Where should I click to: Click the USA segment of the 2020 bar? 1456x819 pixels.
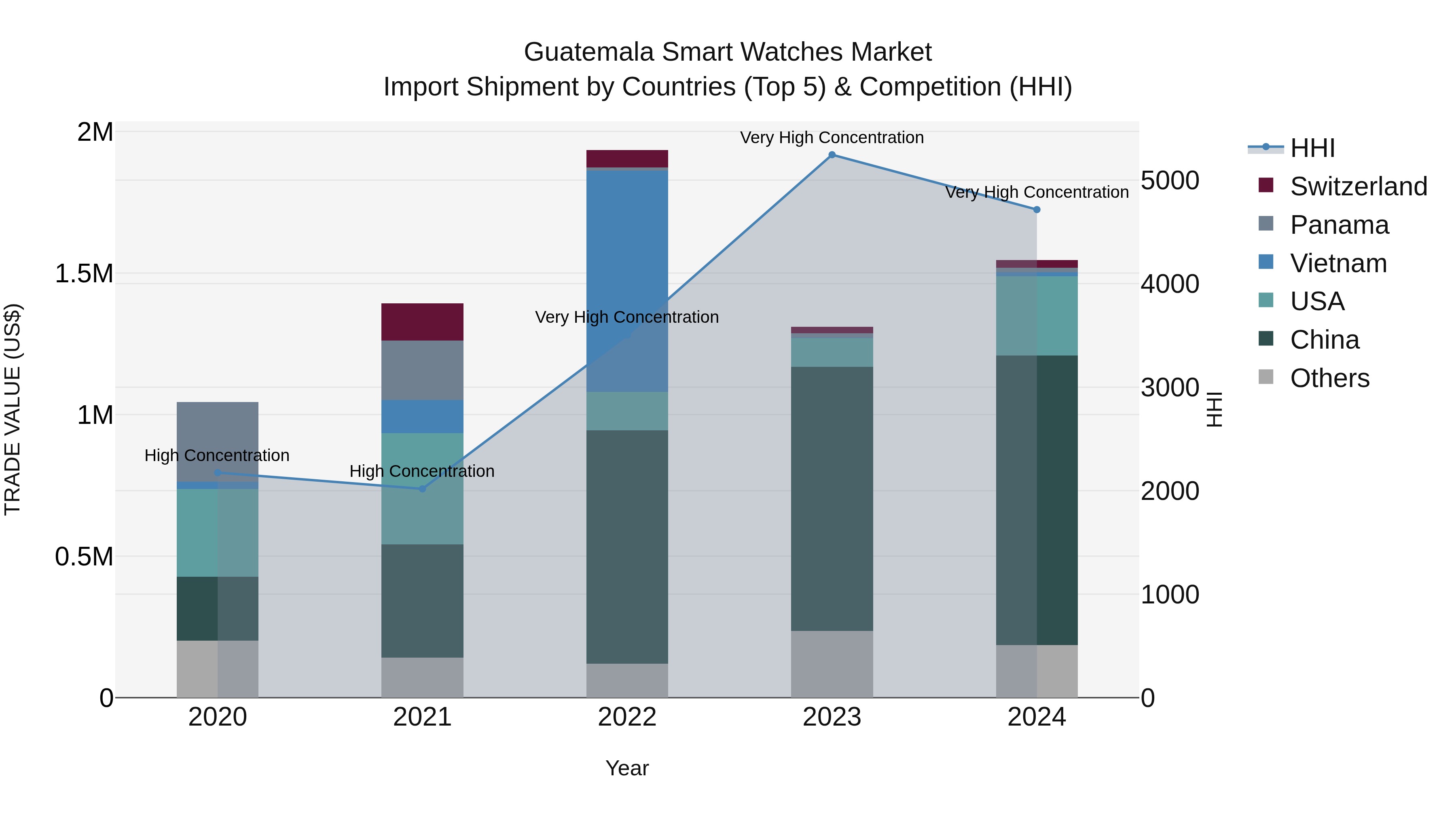(x=218, y=532)
